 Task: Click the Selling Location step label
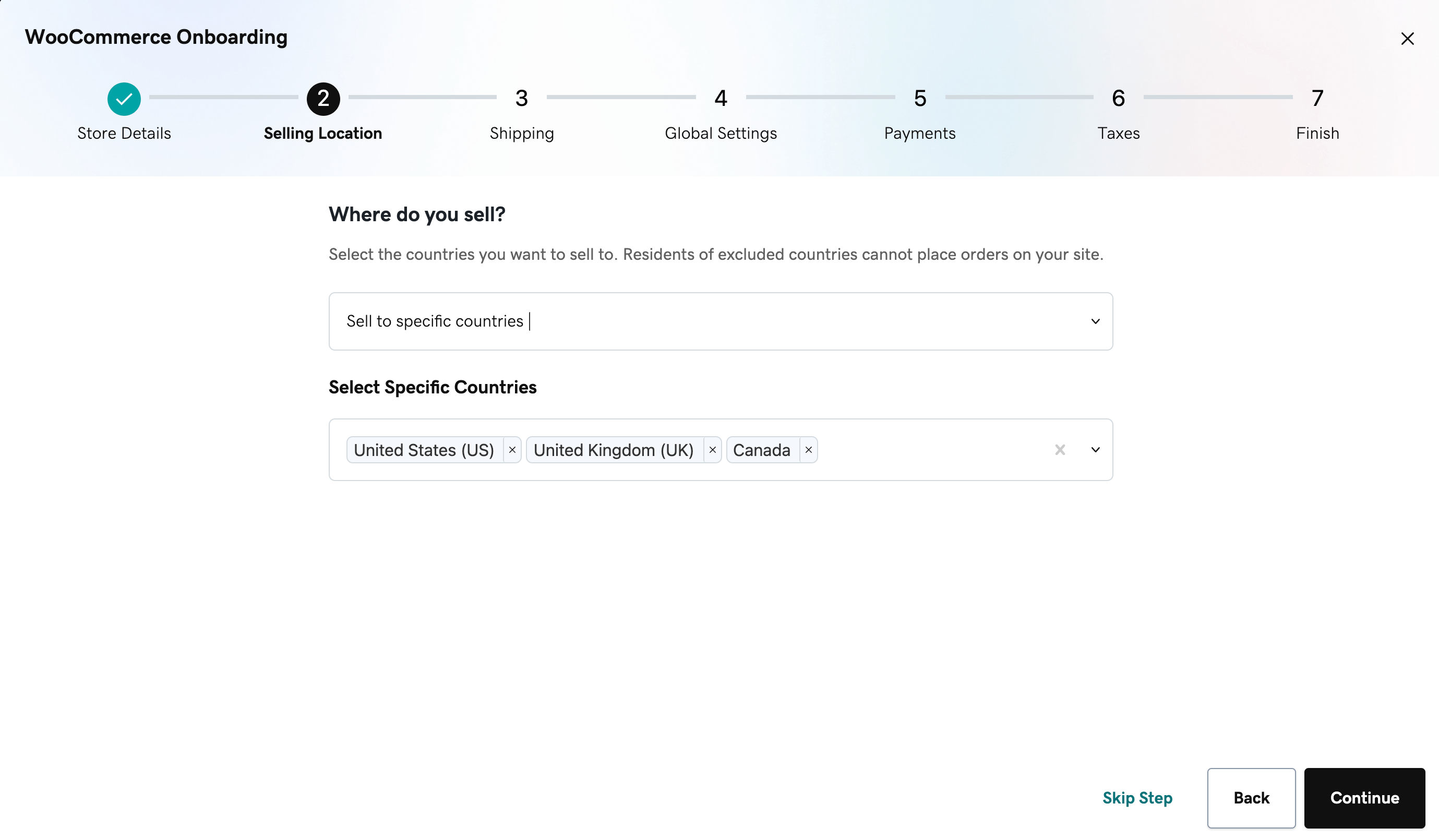click(322, 133)
